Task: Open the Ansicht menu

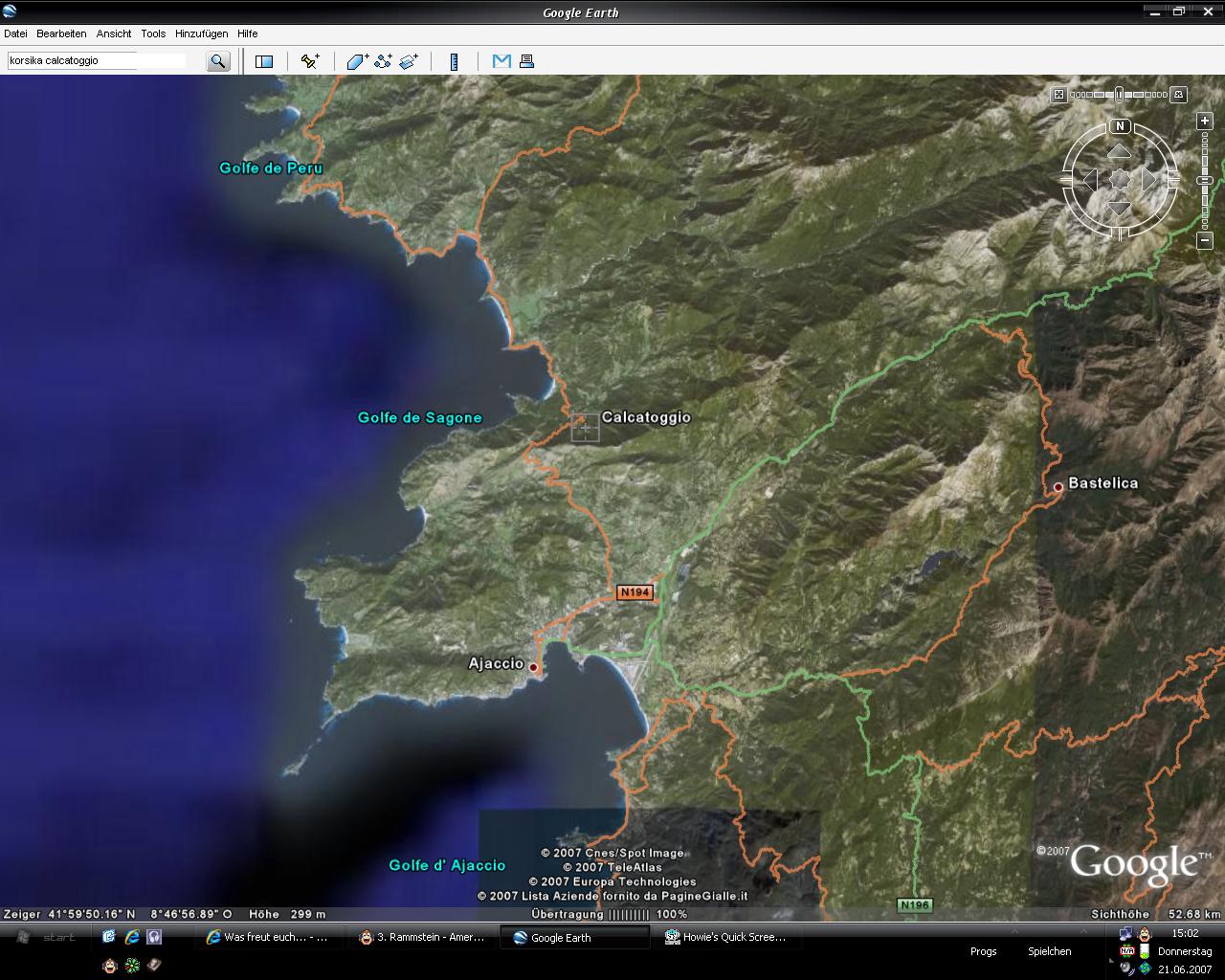Action: coord(114,33)
